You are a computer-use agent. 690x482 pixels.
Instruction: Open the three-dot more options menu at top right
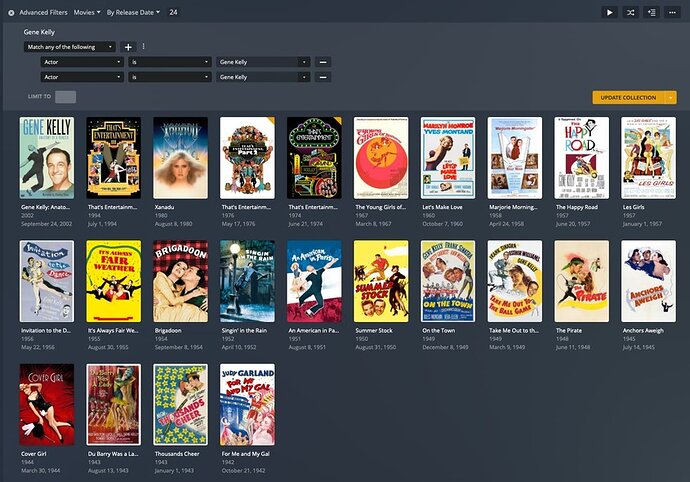pos(672,12)
